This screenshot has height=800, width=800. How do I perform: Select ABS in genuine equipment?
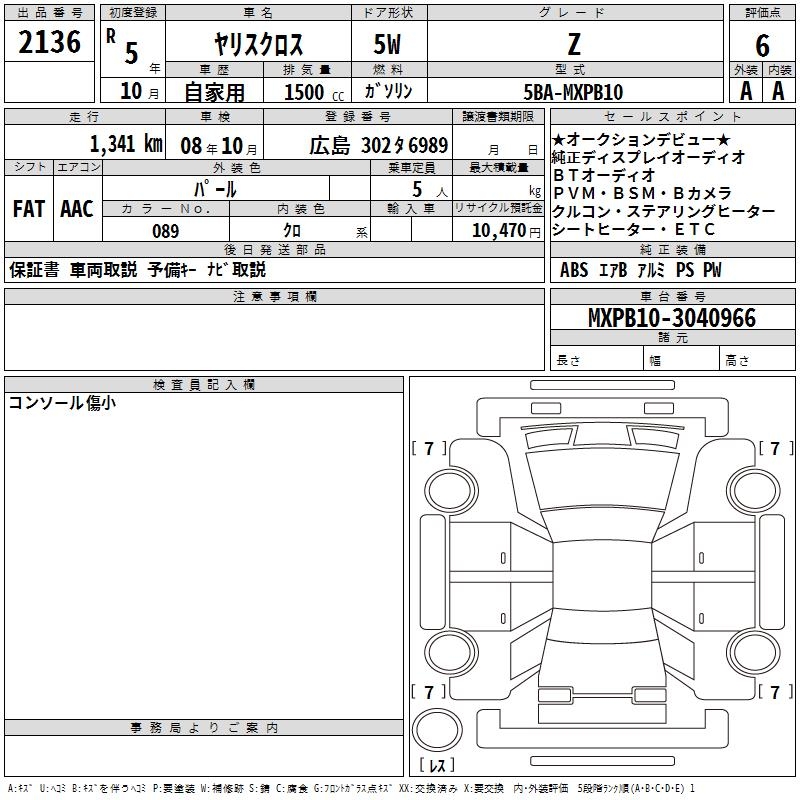pos(574,270)
